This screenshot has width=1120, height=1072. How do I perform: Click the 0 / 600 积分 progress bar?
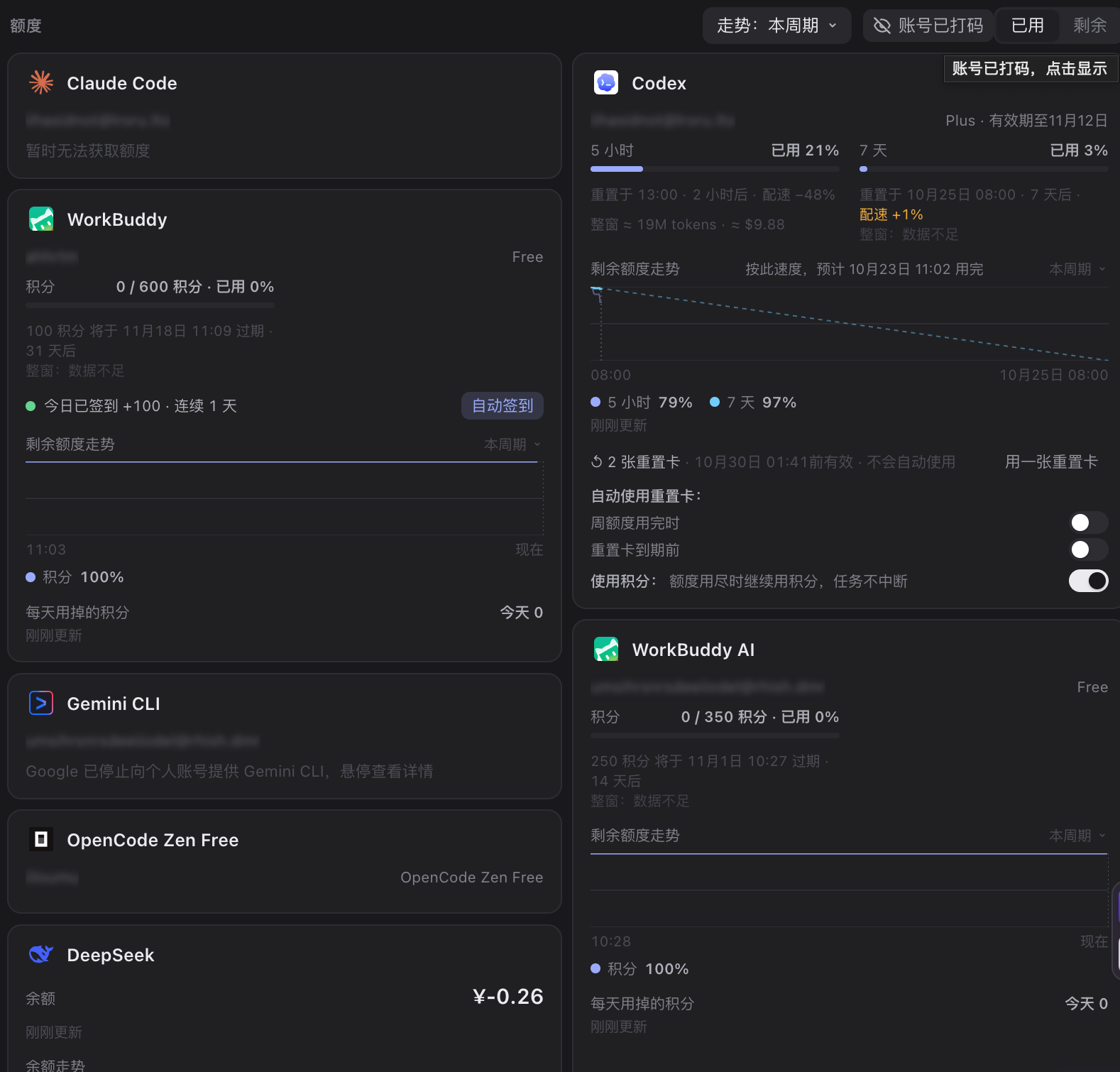point(150,305)
